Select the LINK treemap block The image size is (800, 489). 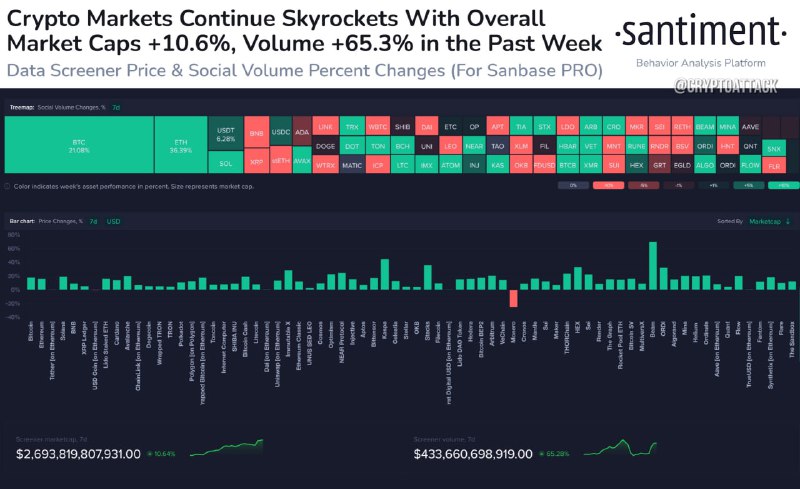pos(326,126)
